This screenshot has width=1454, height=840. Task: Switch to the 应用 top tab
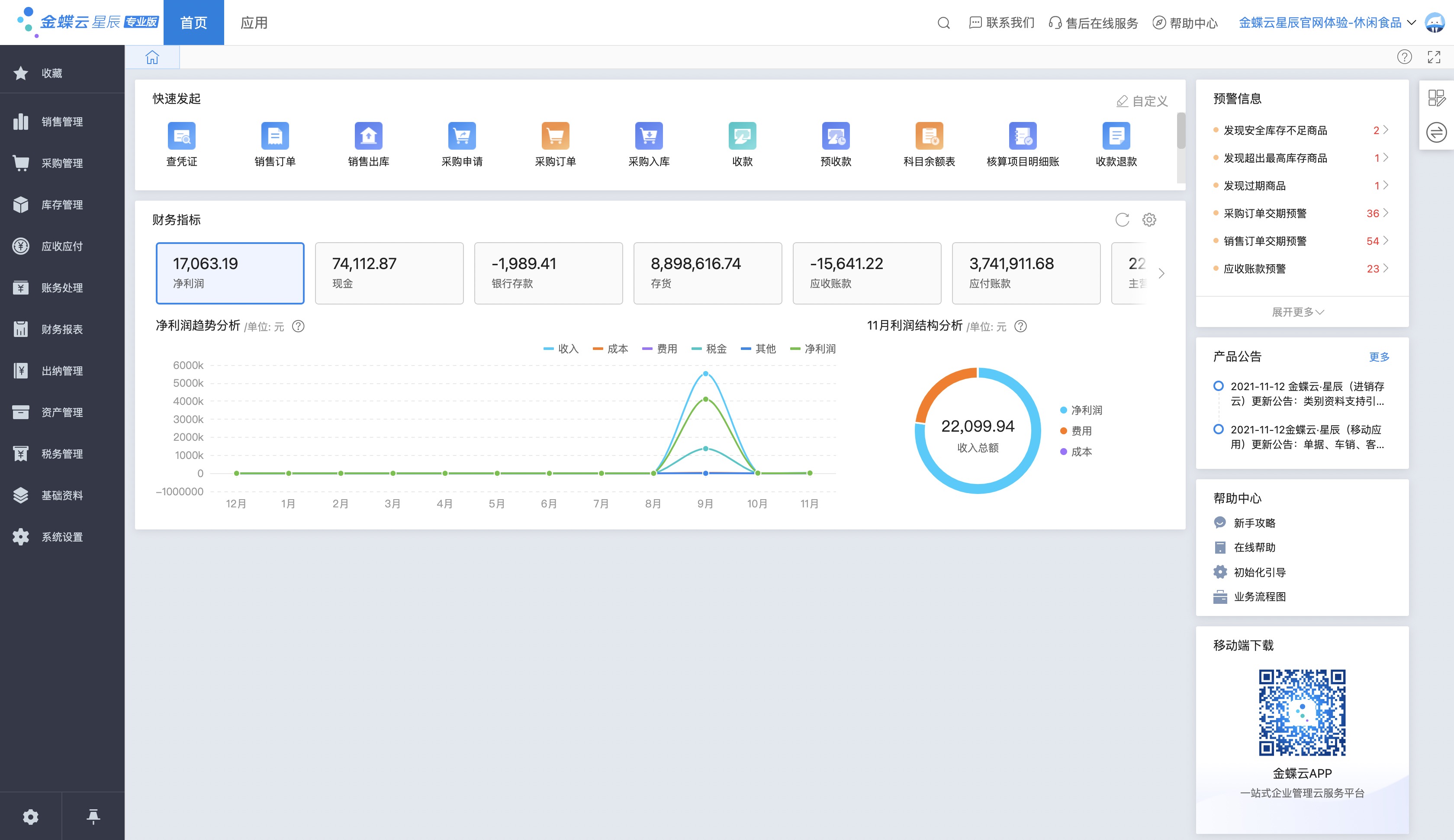[x=254, y=23]
